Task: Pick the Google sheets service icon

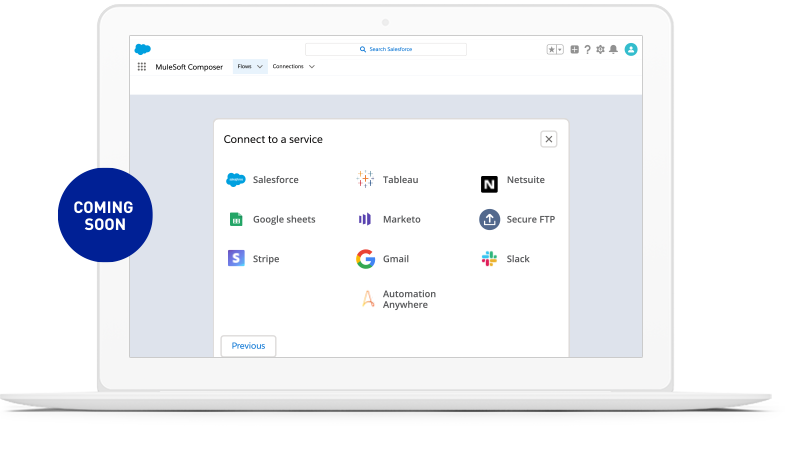Action: pos(236,219)
